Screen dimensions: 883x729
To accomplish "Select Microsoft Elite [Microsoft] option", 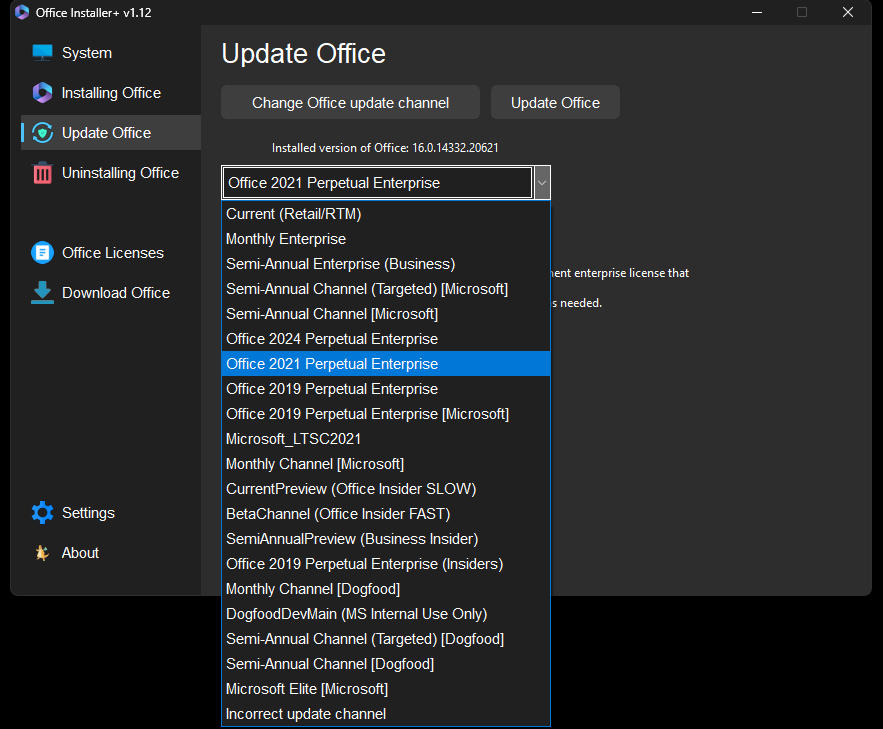I will (386, 688).
